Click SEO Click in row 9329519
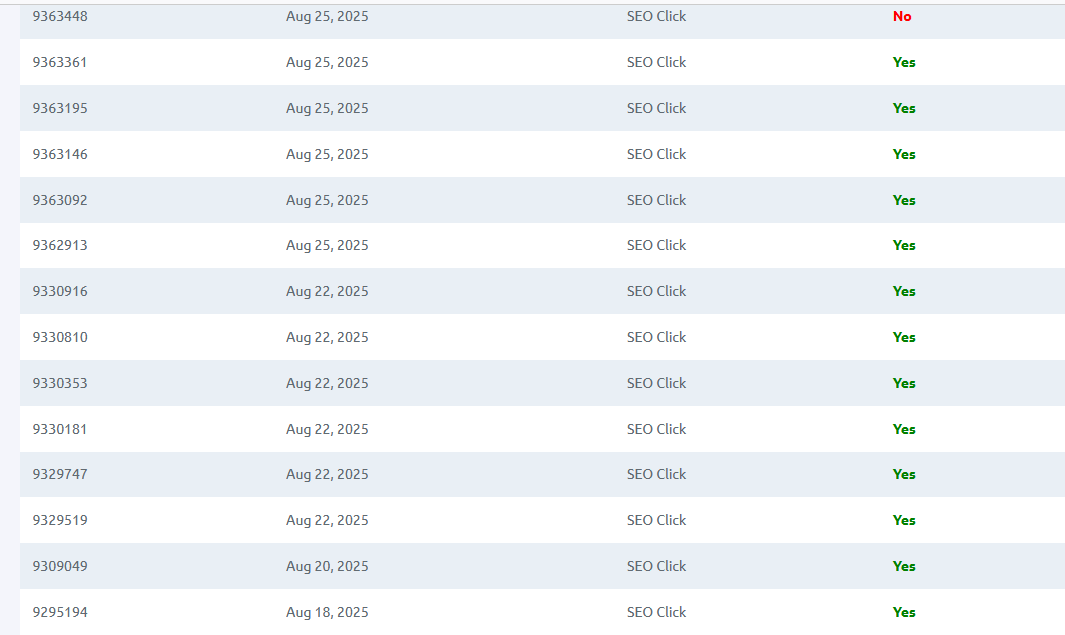 (x=656, y=520)
